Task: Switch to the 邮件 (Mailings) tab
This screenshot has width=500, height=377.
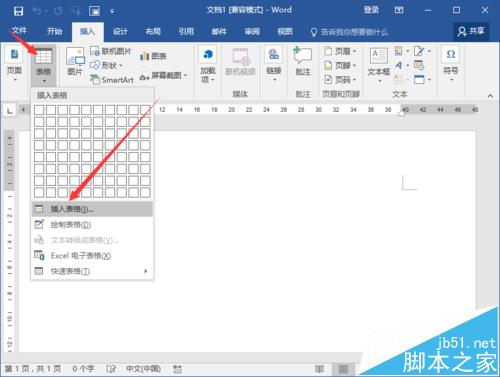Action: pos(219,31)
